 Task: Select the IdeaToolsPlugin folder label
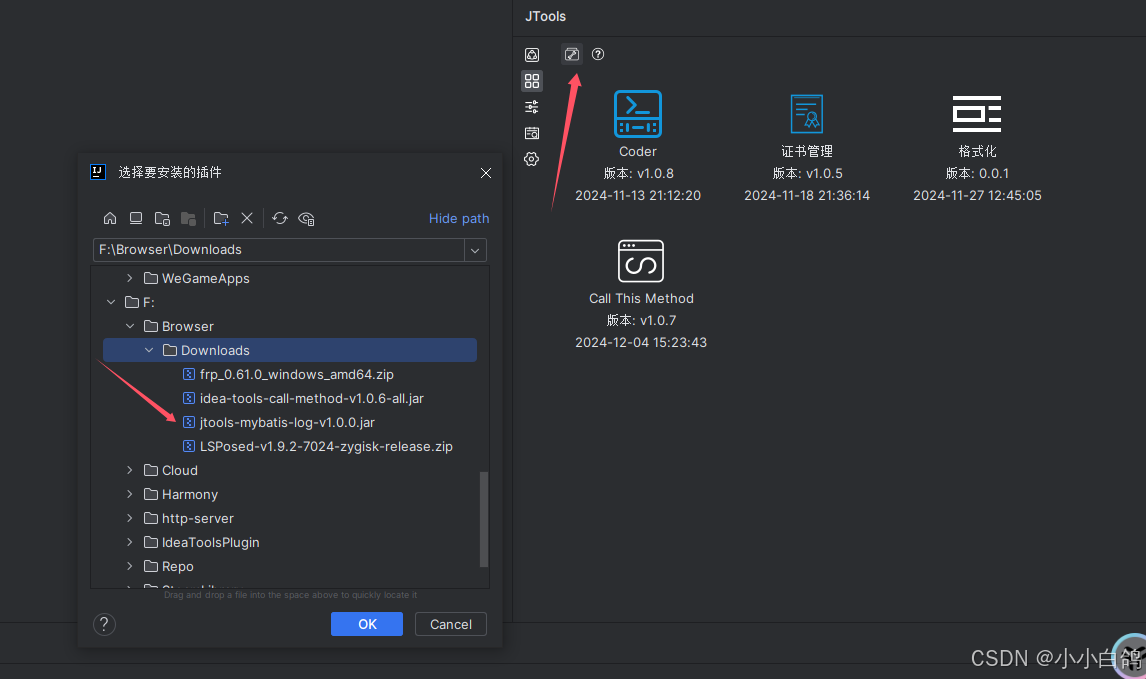coord(210,542)
